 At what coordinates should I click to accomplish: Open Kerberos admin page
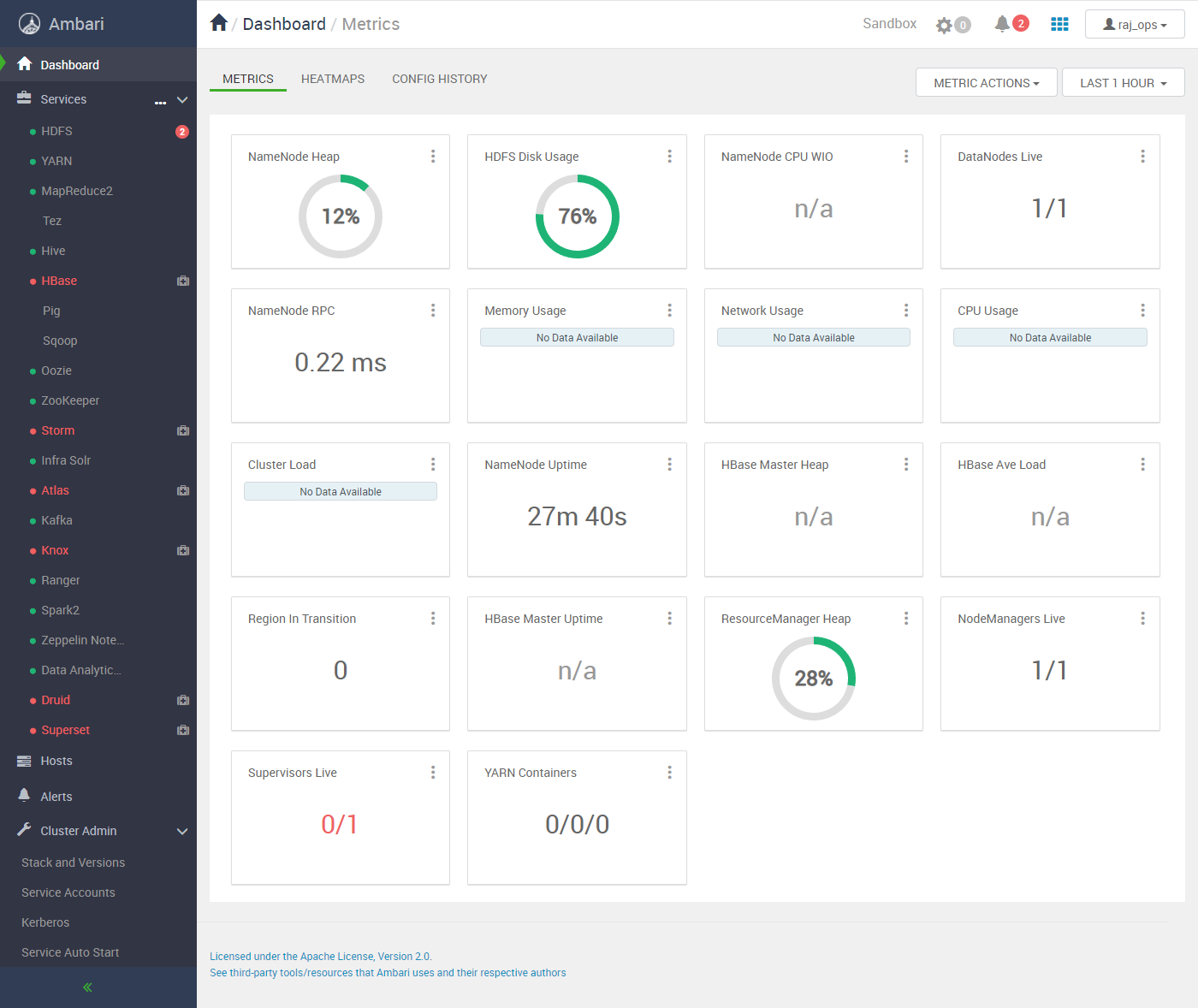tap(45, 922)
